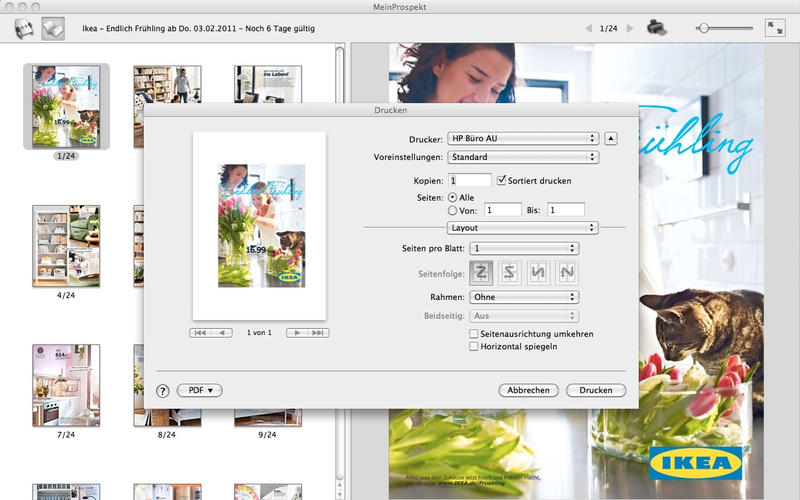Open the brochure overview icon in toolbar

coord(23,29)
